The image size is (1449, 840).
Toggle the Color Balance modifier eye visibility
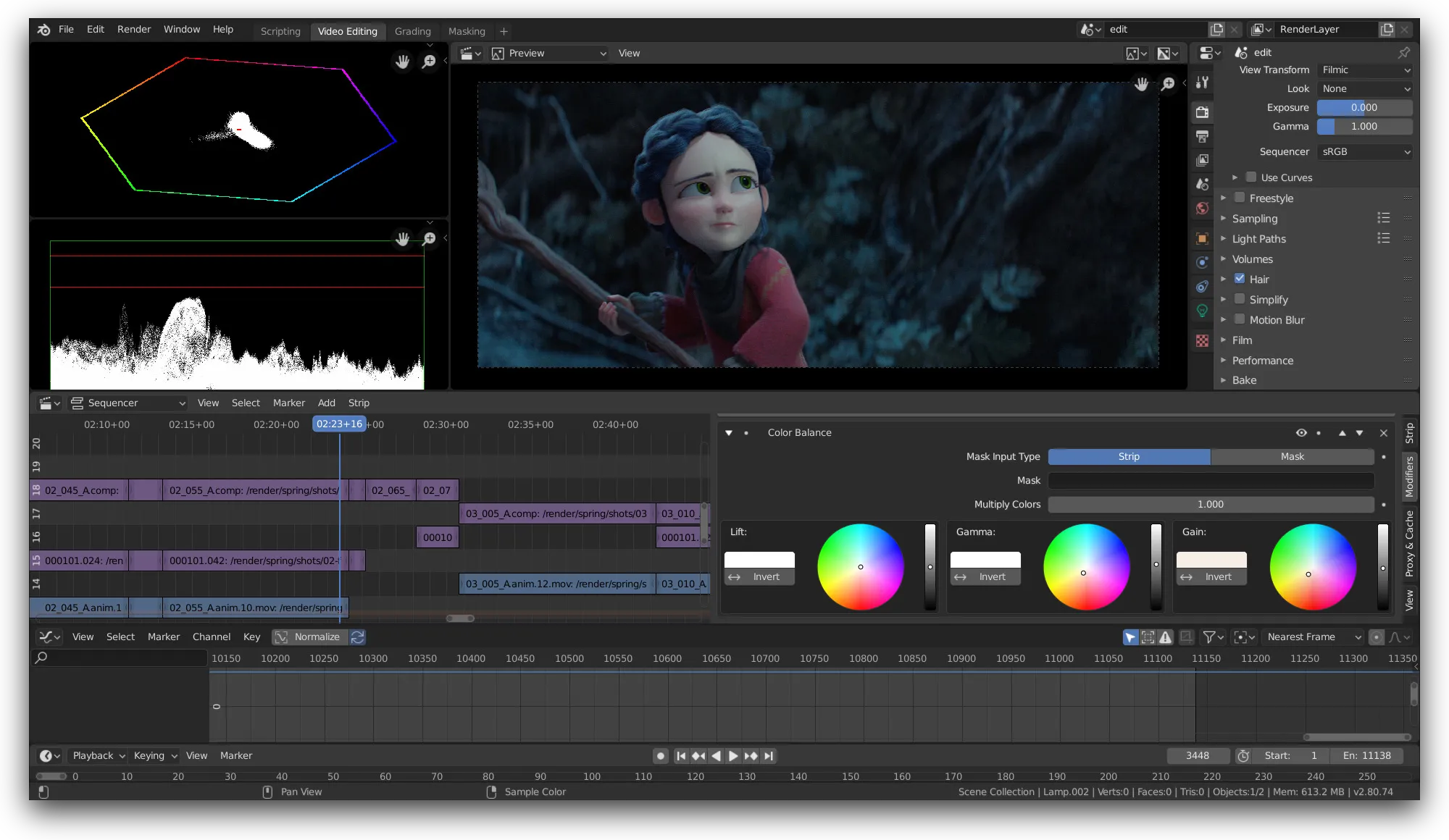coord(1301,433)
